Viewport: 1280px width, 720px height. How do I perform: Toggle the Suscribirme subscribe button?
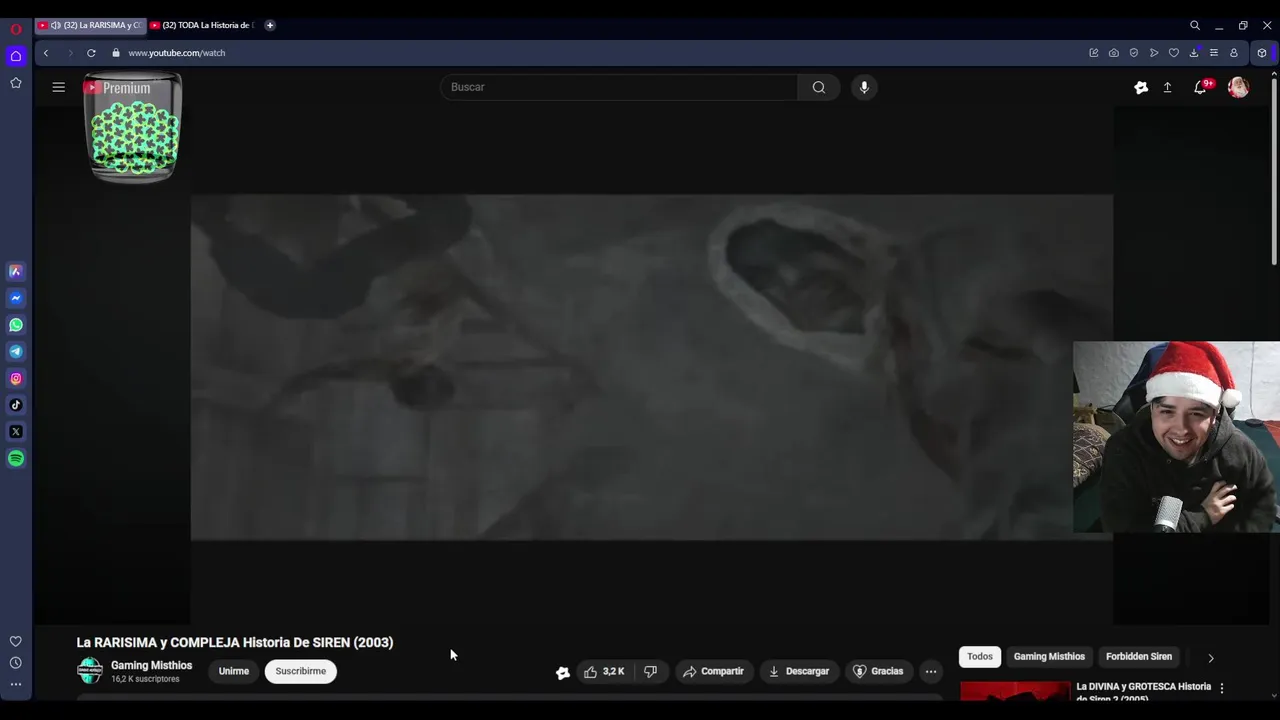pos(301,671)
